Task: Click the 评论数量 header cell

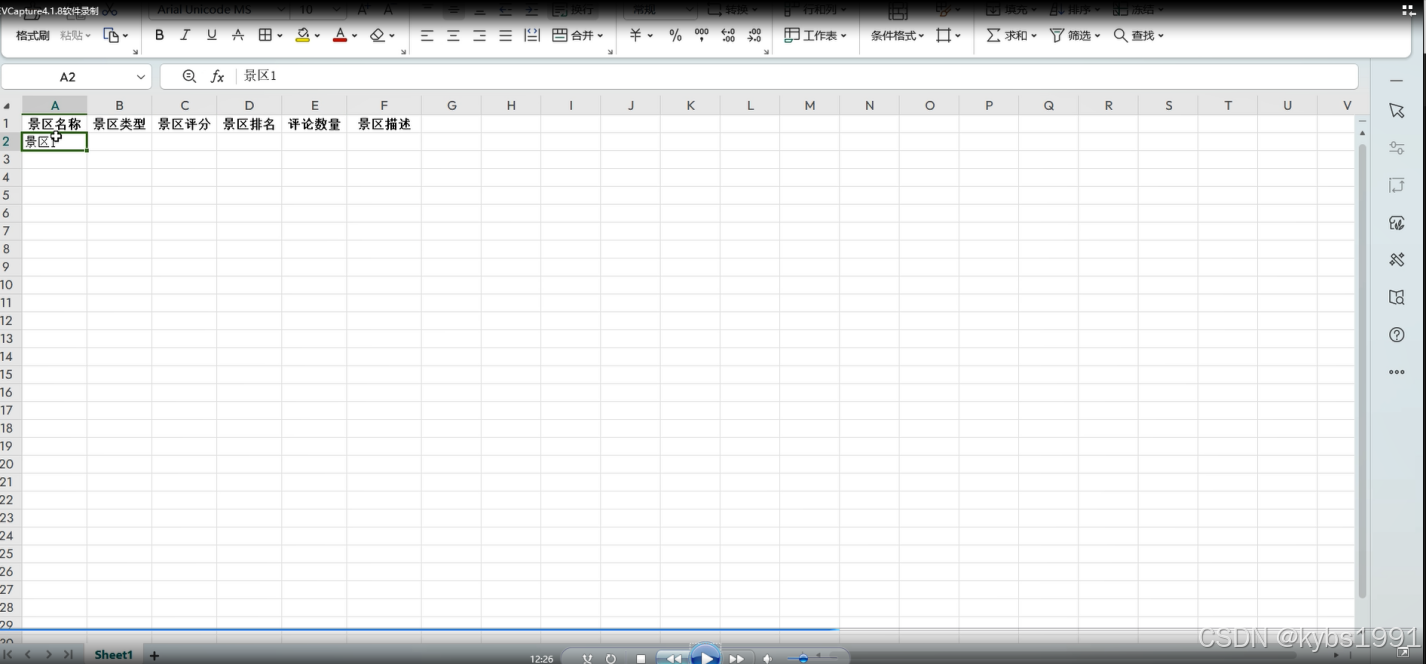Action: pos(314,124)
